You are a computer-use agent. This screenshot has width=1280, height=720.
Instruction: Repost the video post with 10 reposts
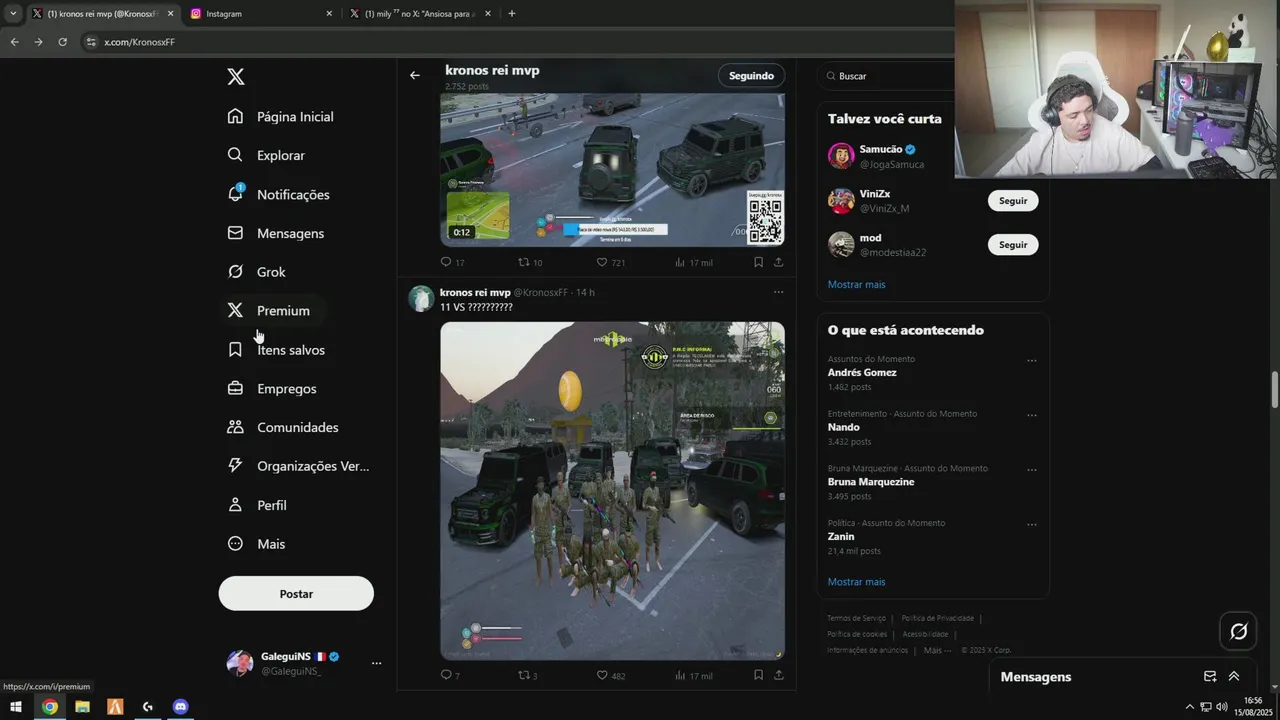[523, 262]
